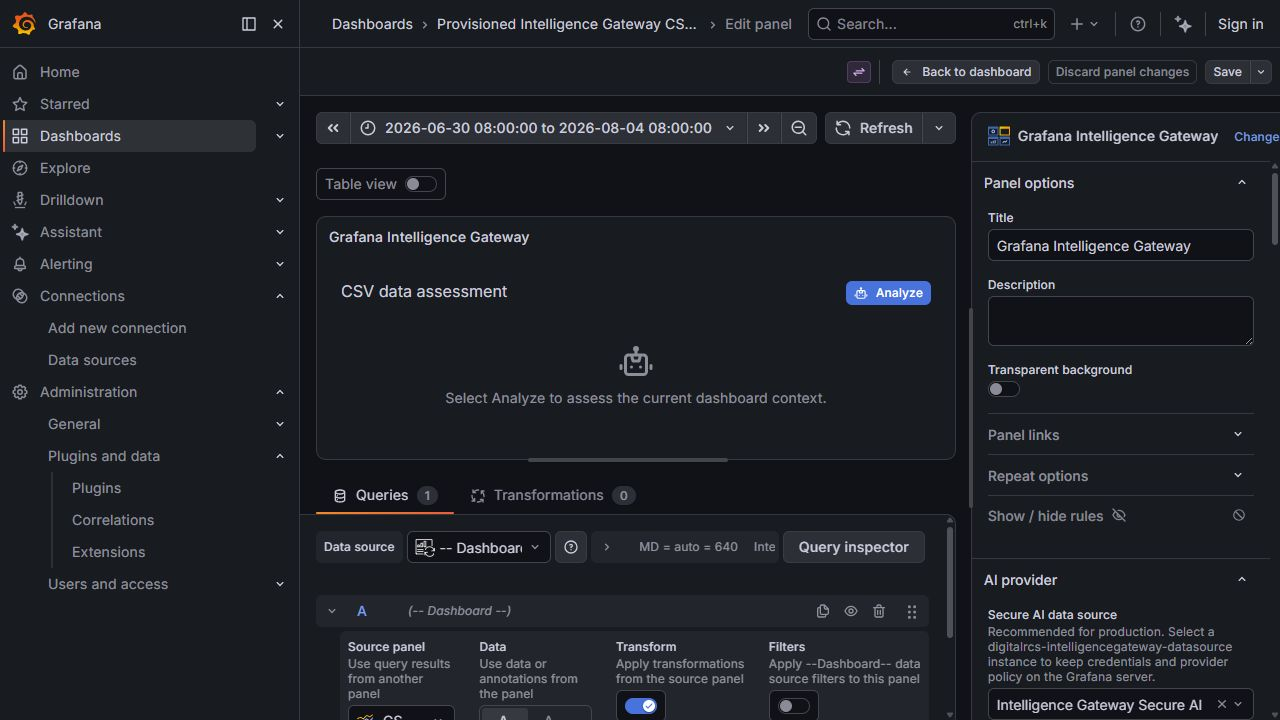This screenshot has width=1280, height=720.
Task: Switch to the Transformations tab
Action: pos(553,495)
